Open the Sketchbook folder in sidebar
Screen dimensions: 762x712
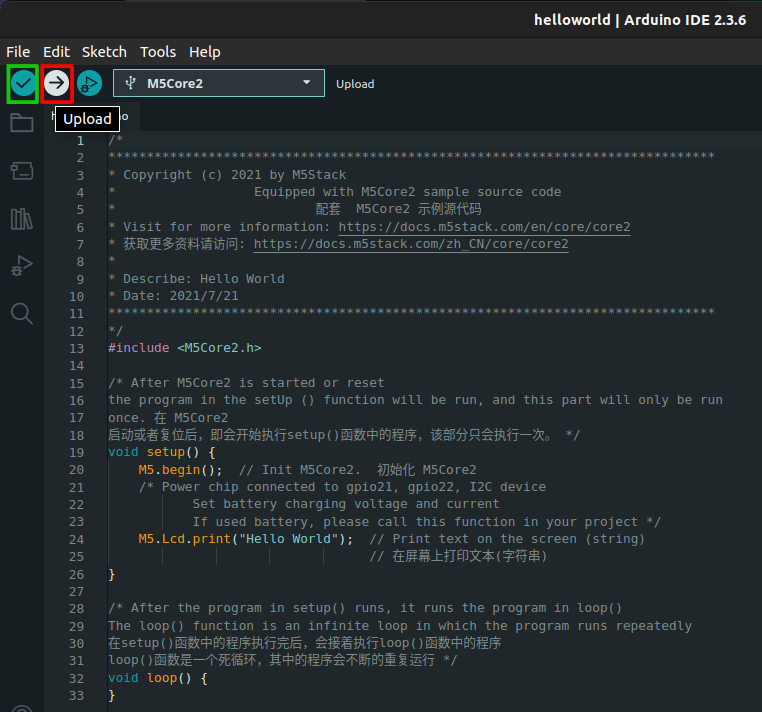pyautogui.click(x=21, y=123)
